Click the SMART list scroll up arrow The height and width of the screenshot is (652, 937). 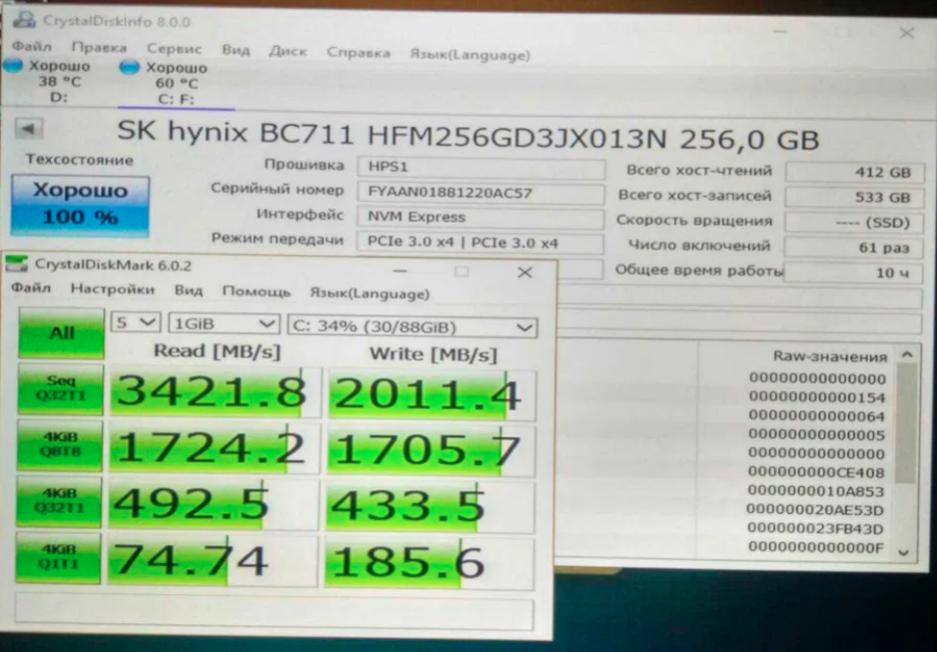[907, 354]
